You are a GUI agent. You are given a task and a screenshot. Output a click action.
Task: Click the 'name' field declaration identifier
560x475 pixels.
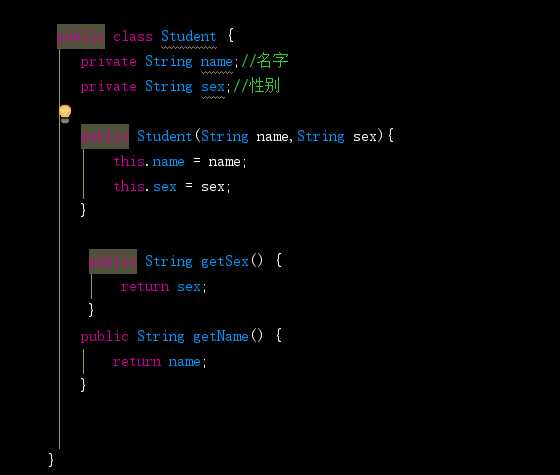pyautogui.click(x=216, y=62)
